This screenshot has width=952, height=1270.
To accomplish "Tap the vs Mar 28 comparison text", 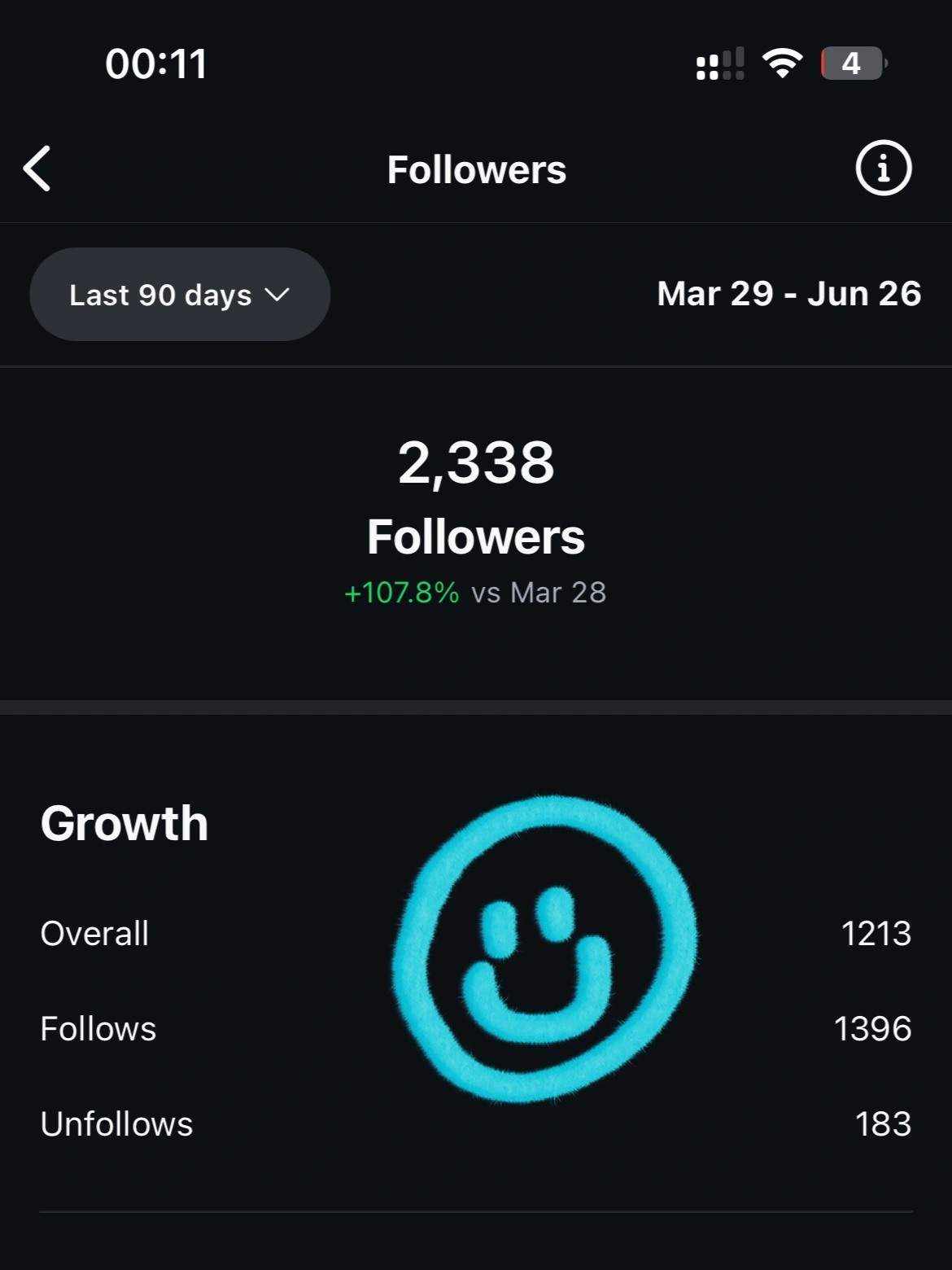I will pyautogui.click(x=539, y=593).
